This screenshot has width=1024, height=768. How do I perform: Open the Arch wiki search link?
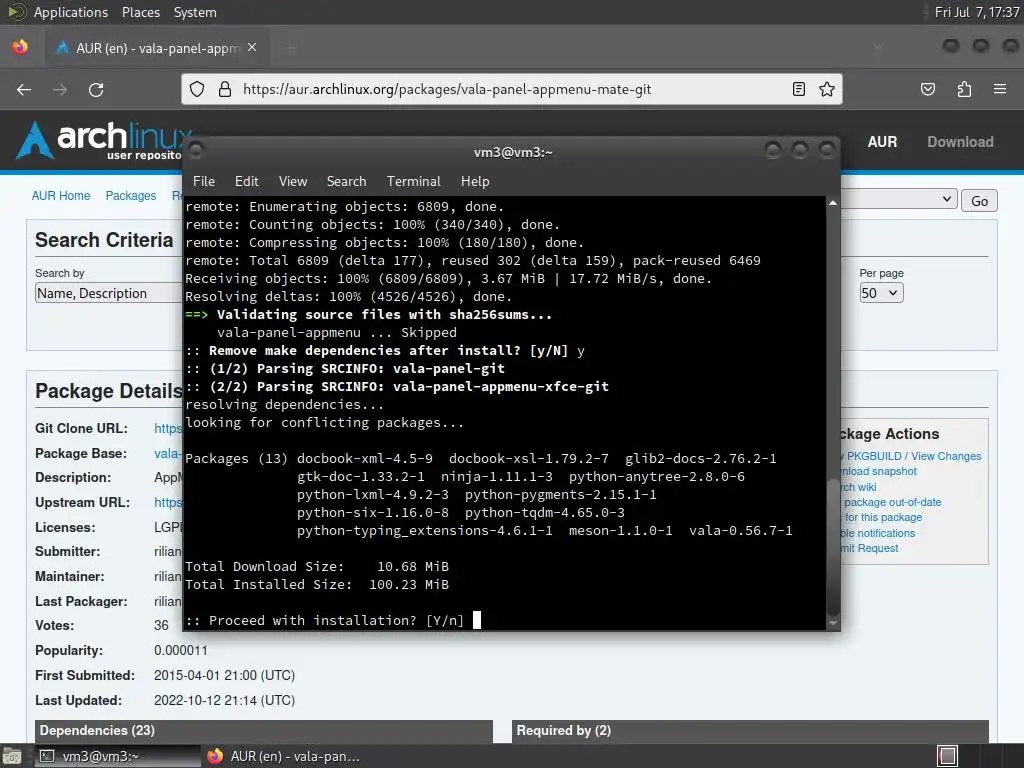(x=859, y=487)
